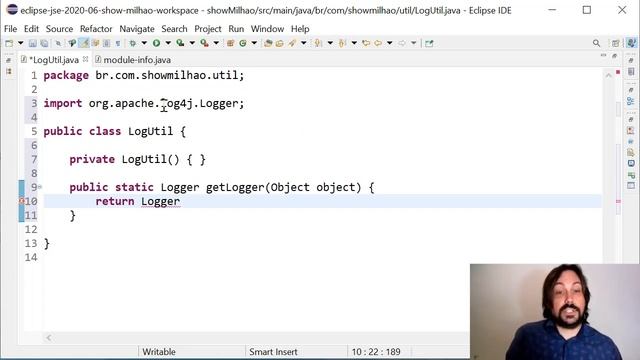The height and width of the screenshot is (360, 640).
Task: Expand the Next Annotation dropdown
Action: click(330, 43)
